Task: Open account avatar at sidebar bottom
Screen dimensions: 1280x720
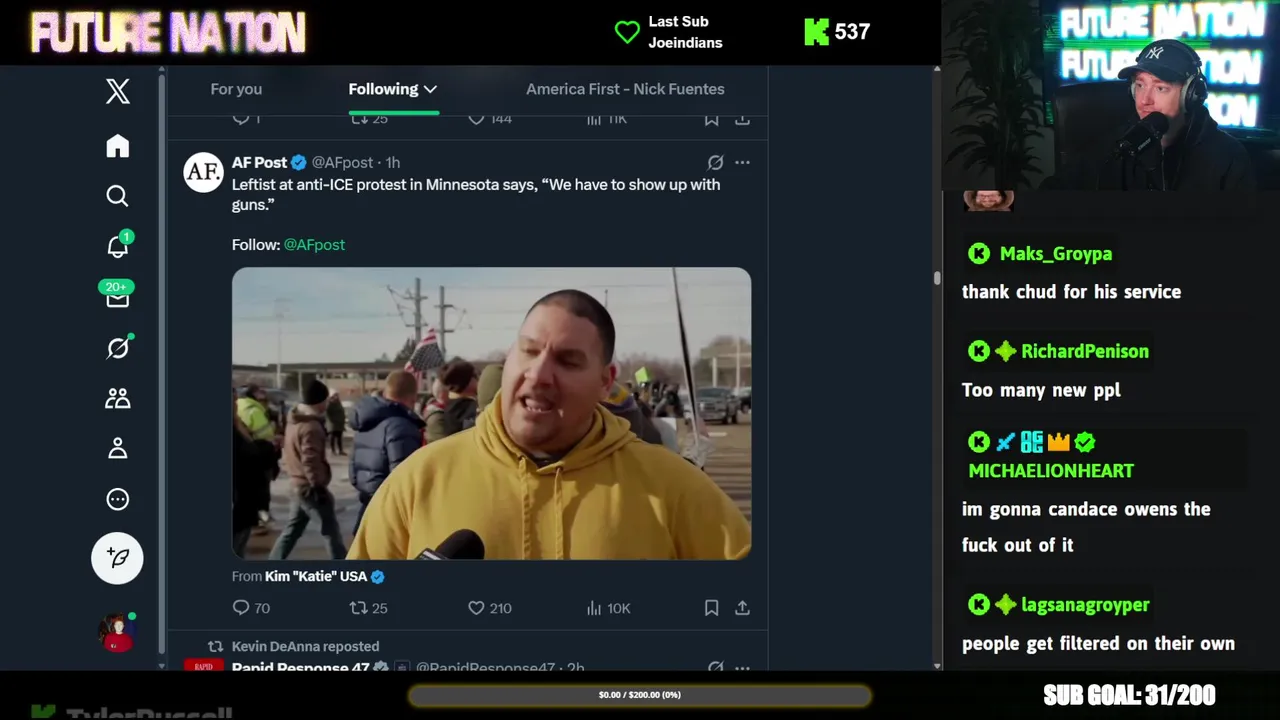Action: [x=116, y=632]
